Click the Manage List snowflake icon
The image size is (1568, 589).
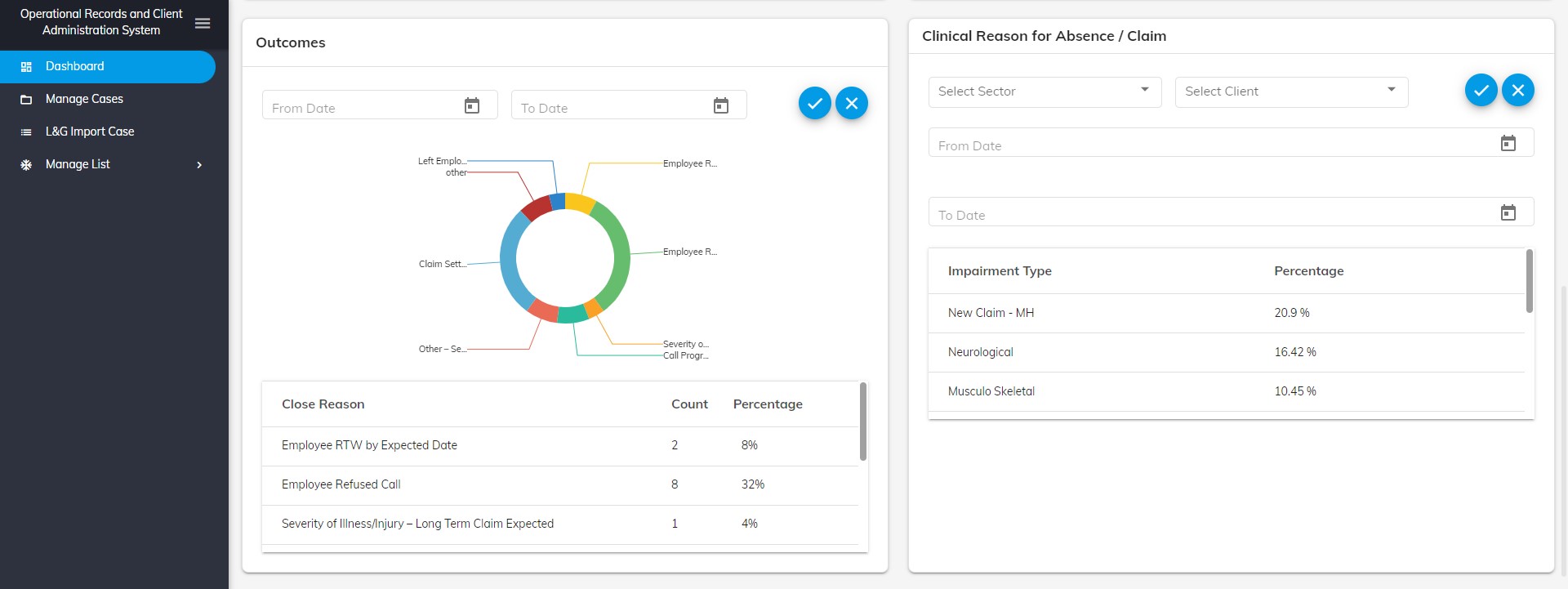(x=26, y=165)
